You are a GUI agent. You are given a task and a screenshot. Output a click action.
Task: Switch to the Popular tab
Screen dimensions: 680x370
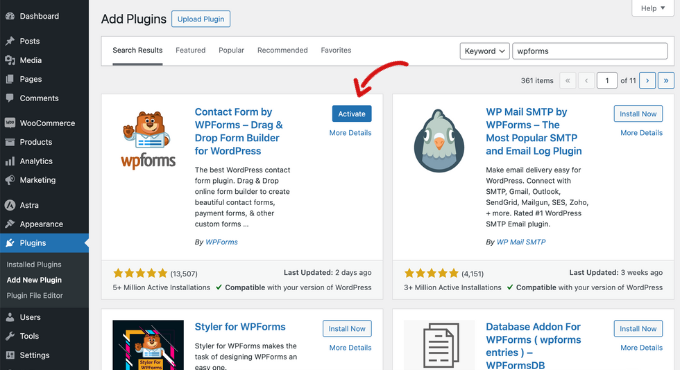(x=231, y=50)
